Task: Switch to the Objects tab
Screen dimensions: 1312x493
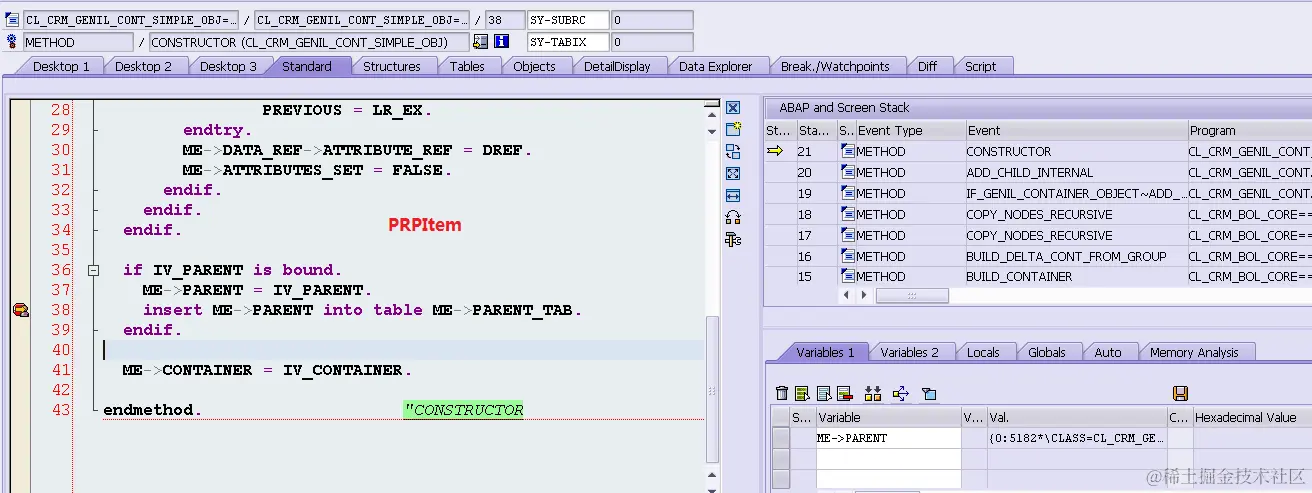Action: coord(535,66)
